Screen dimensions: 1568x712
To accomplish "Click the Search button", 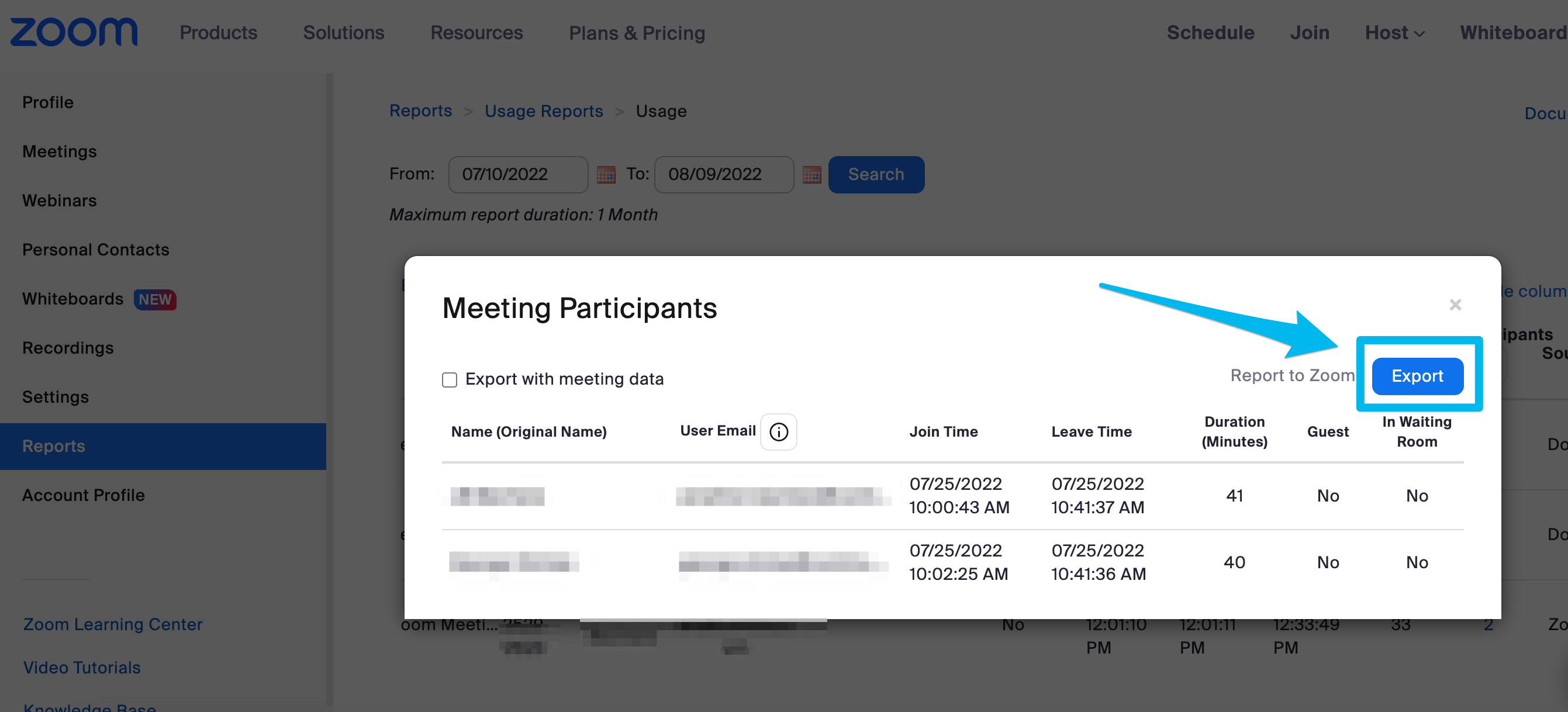I will (x=876, y=175).
